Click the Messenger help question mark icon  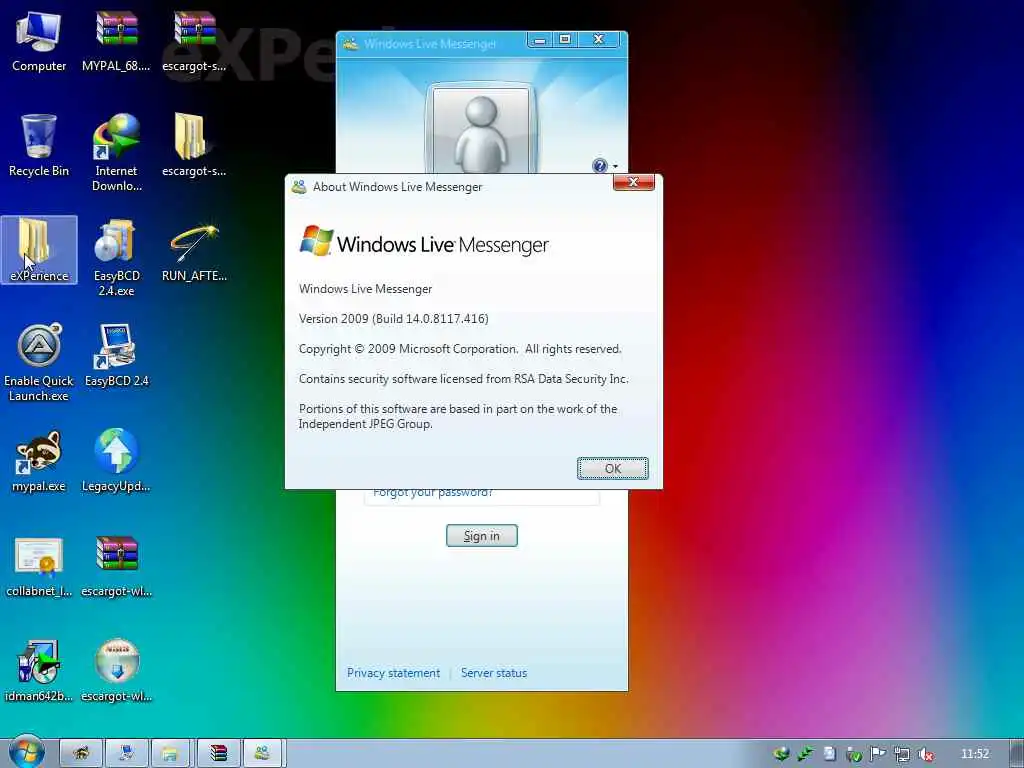click(x=600, y=166)
